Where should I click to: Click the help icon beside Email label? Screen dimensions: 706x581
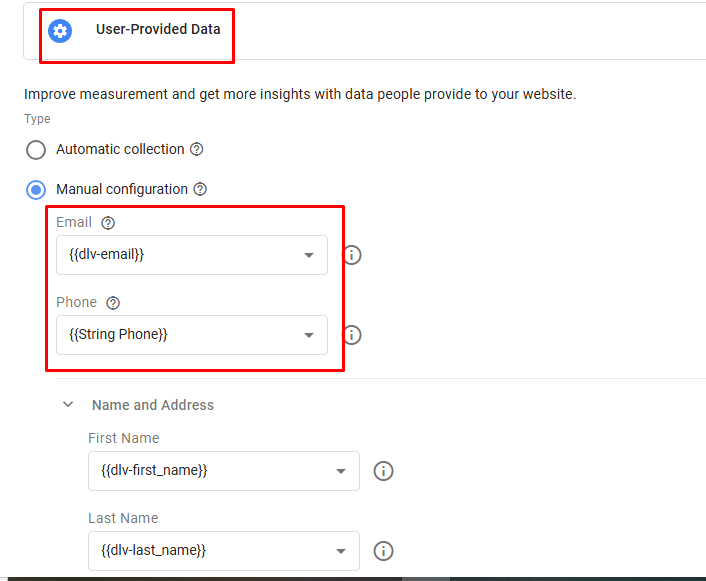(x=108, y=223)
